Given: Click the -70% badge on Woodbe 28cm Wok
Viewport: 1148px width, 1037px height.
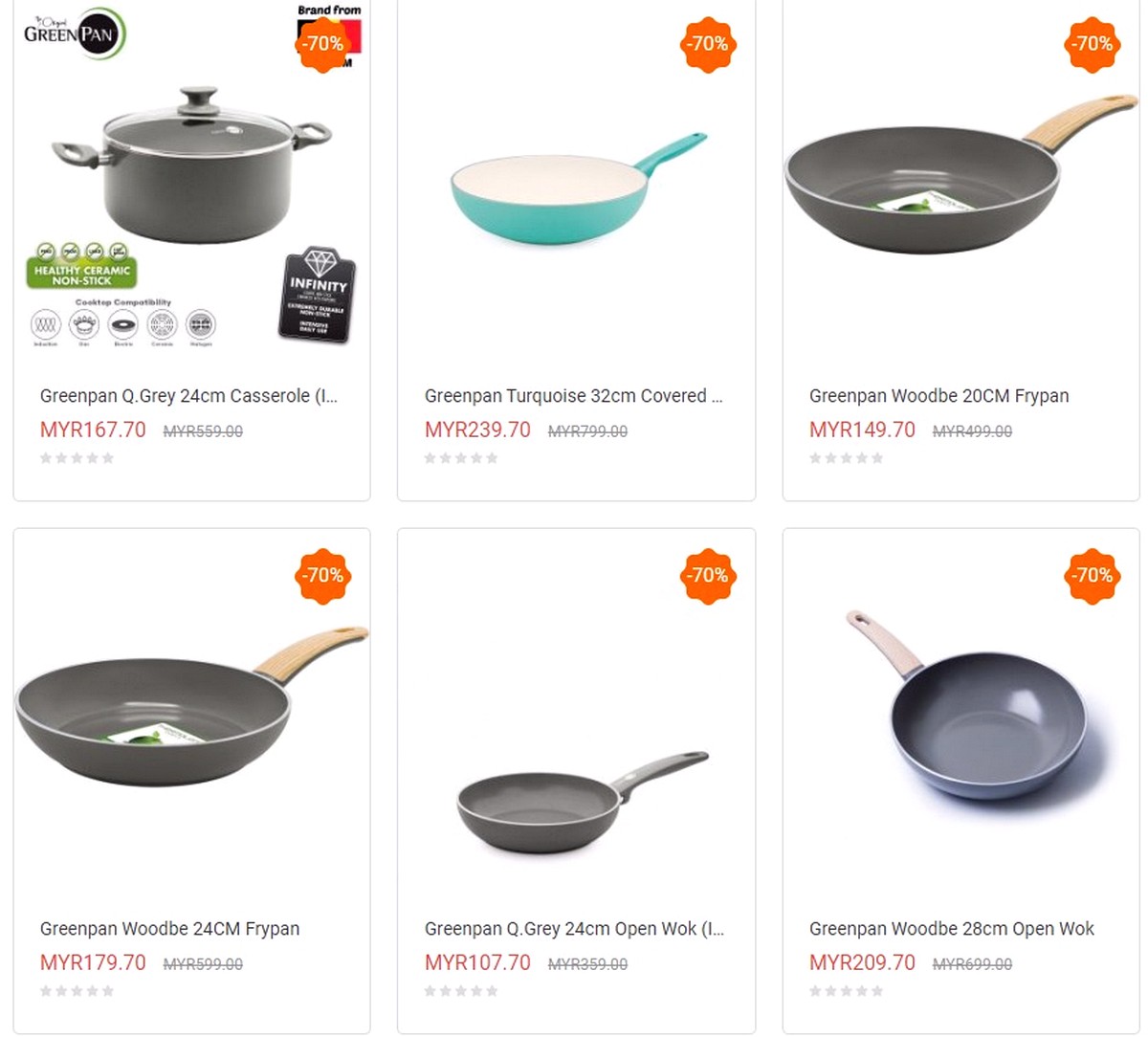Looking at the screenshot, I should [x=1092, y=576].
